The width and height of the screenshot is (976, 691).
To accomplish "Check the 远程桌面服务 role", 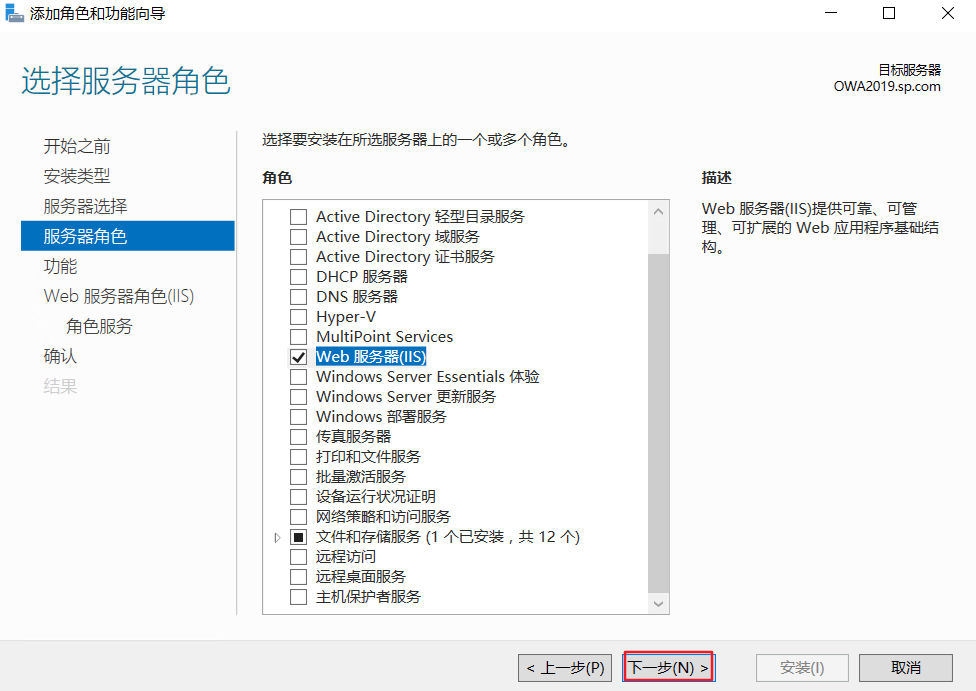I will coord(297,576).
